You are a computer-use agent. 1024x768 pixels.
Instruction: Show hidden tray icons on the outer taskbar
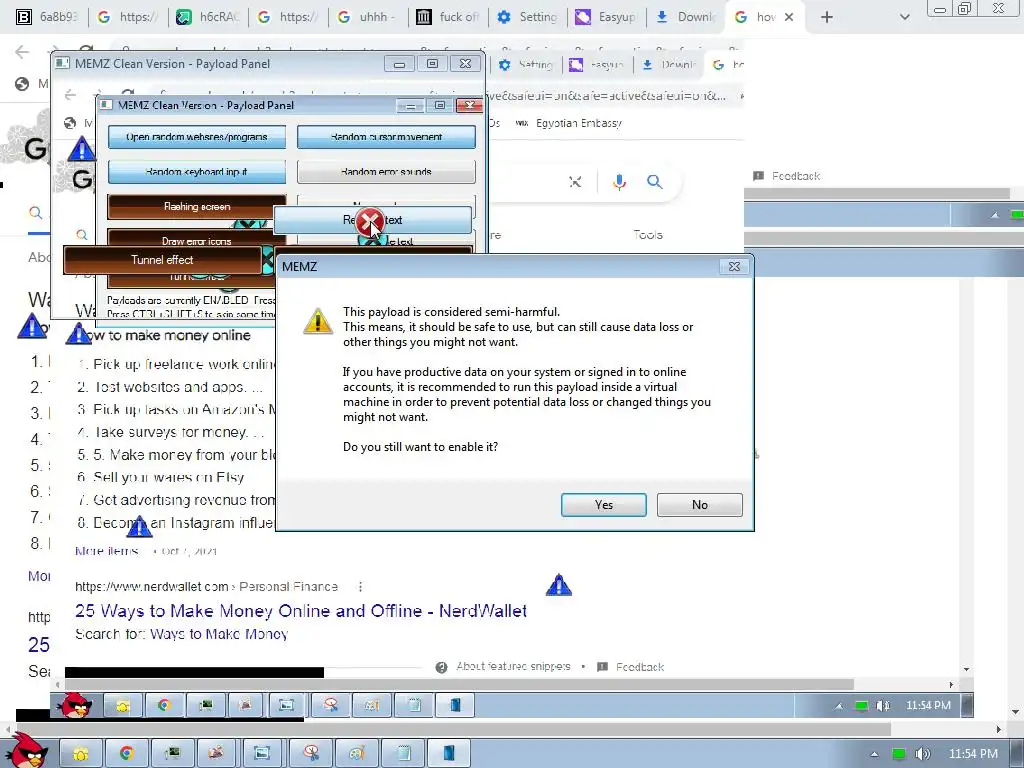point(874,754)
